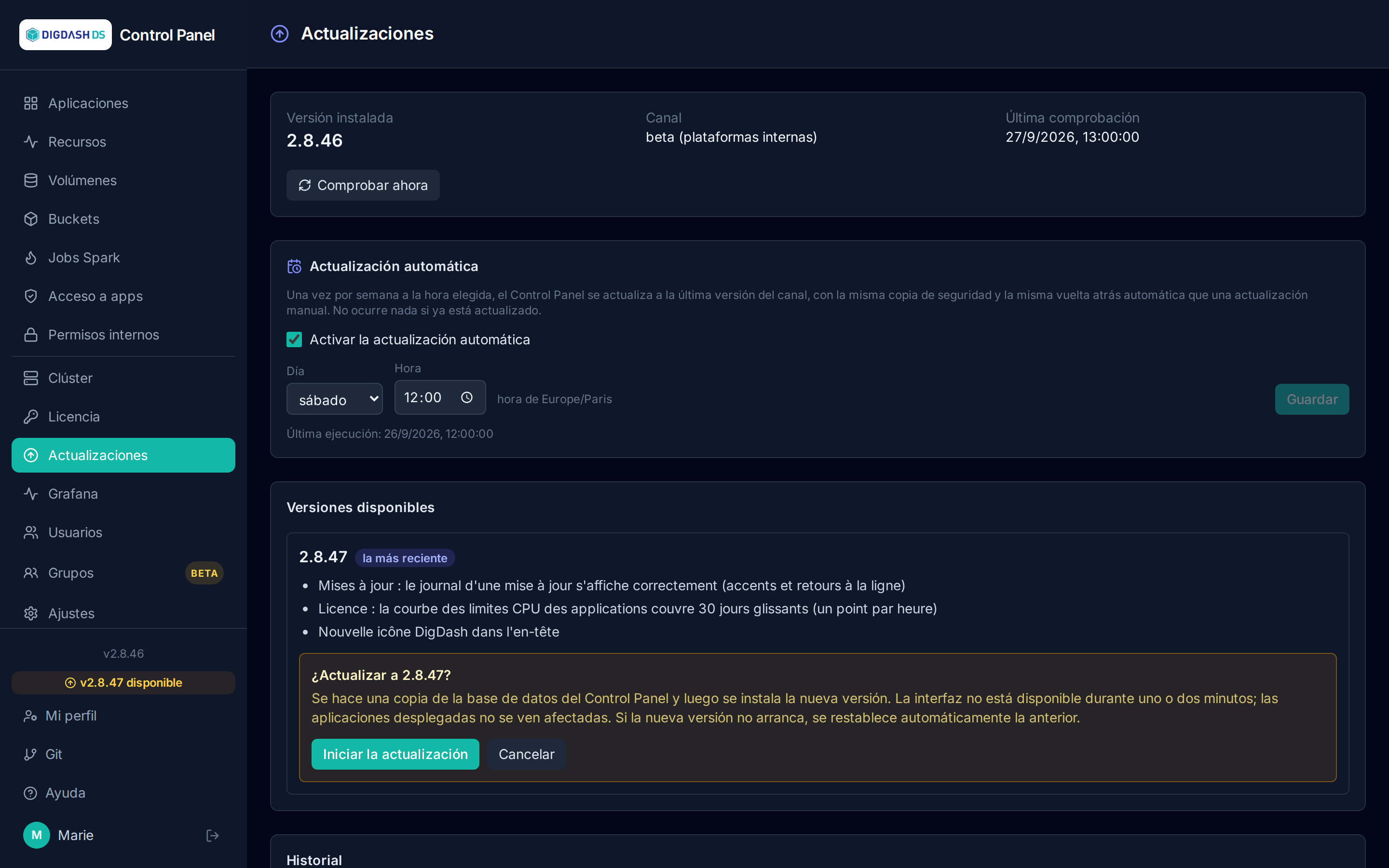The image size is (1389, 868).
Task: Open Mi perfil in the sidebar
Action: (x=123, y=716)
